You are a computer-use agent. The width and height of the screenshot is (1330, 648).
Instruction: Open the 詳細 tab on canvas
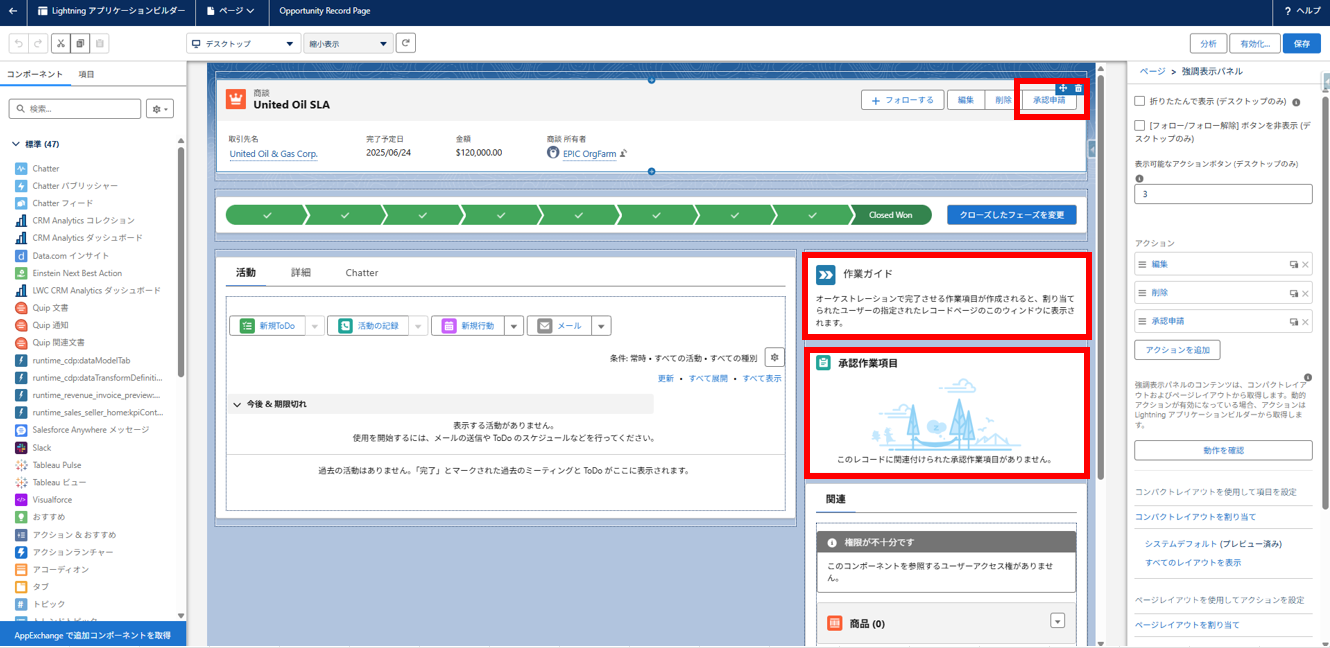pyautogui.click(x=301, y=272)
